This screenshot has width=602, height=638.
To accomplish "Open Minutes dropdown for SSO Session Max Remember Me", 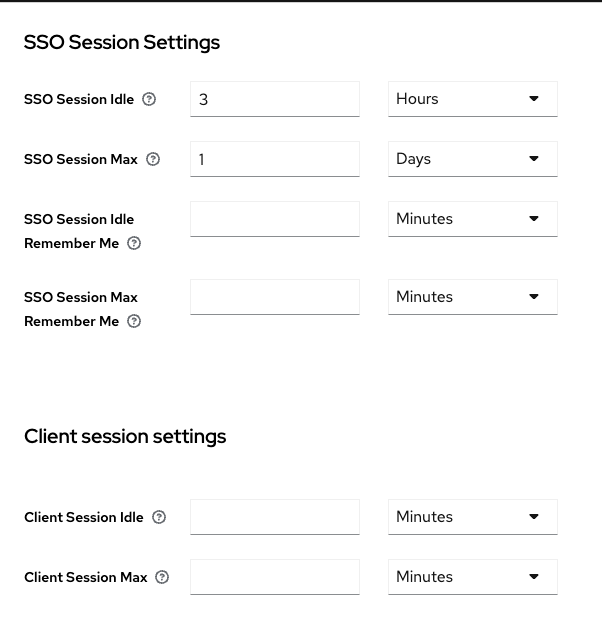I will click(x=473, y=297).
